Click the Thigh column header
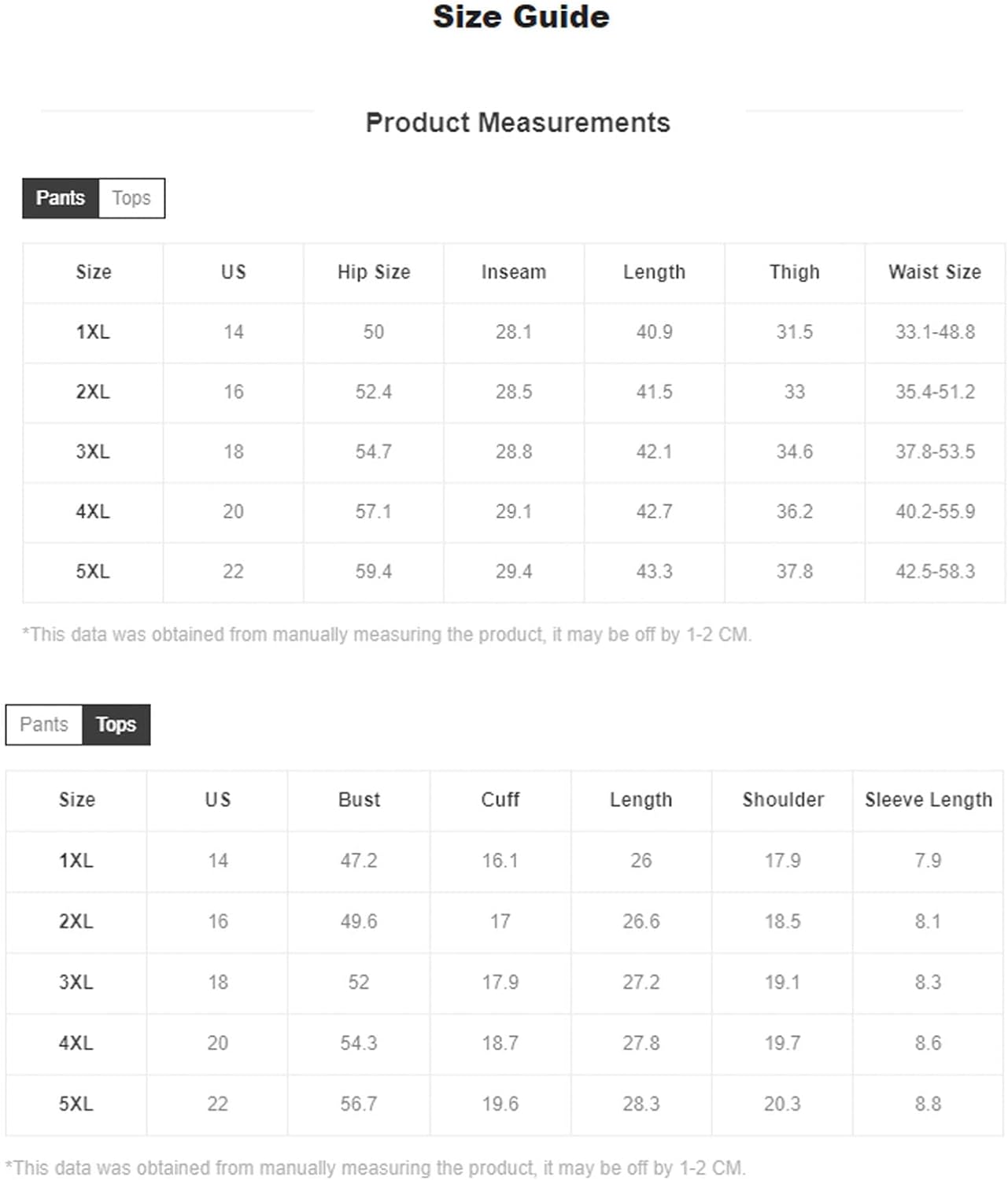 [x=795, y=272]
